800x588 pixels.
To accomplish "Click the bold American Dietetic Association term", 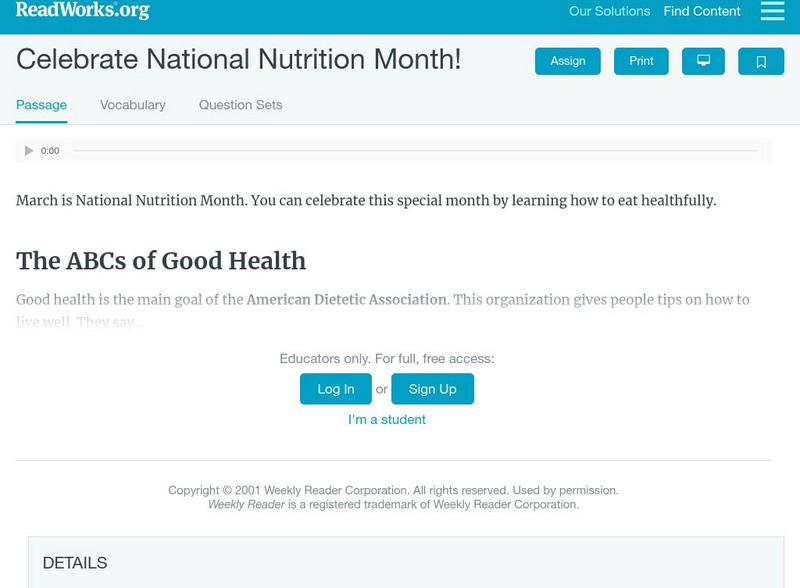I will [x=346, y=300].
